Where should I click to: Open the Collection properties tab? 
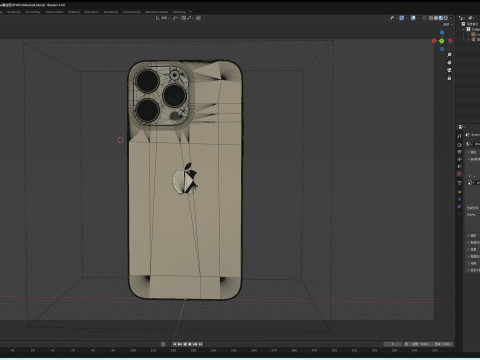459,183
